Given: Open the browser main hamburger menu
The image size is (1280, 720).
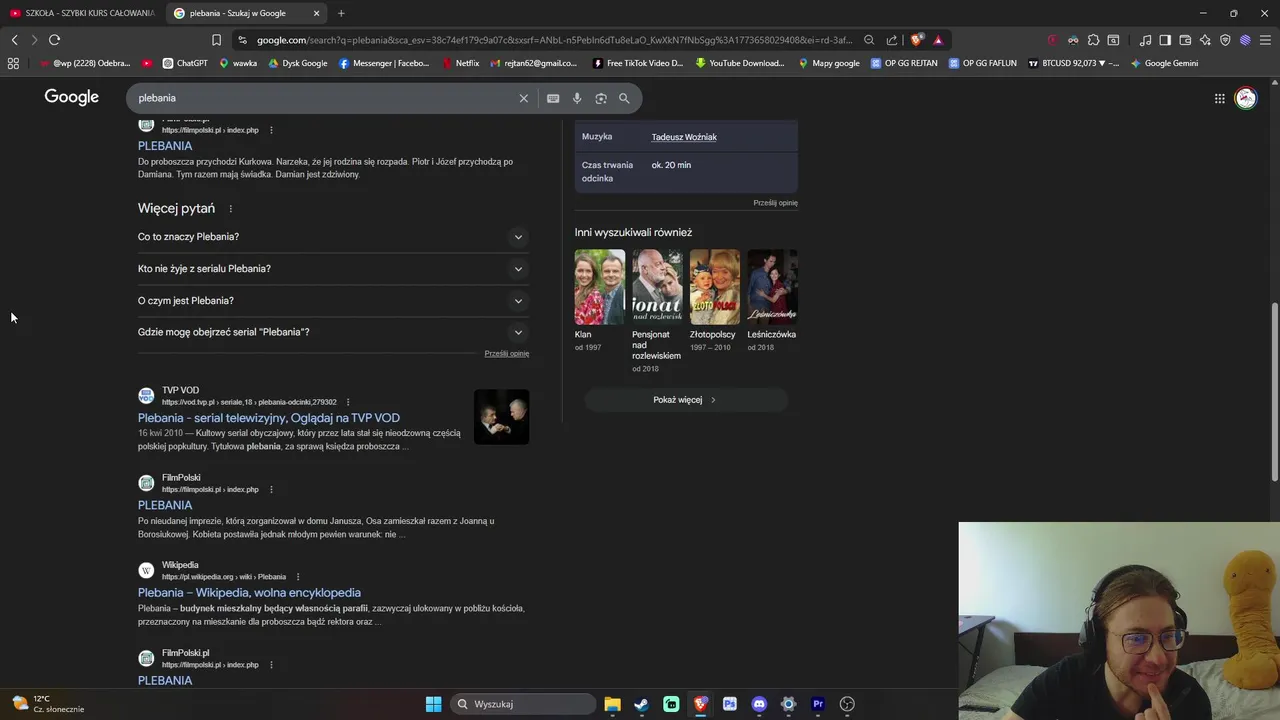Looking at the screenshot, I should pos(1265,40).
